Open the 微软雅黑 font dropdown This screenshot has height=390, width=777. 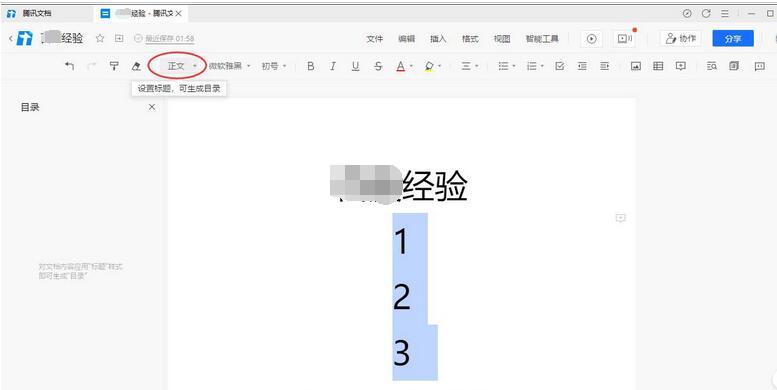click(230, 66)
